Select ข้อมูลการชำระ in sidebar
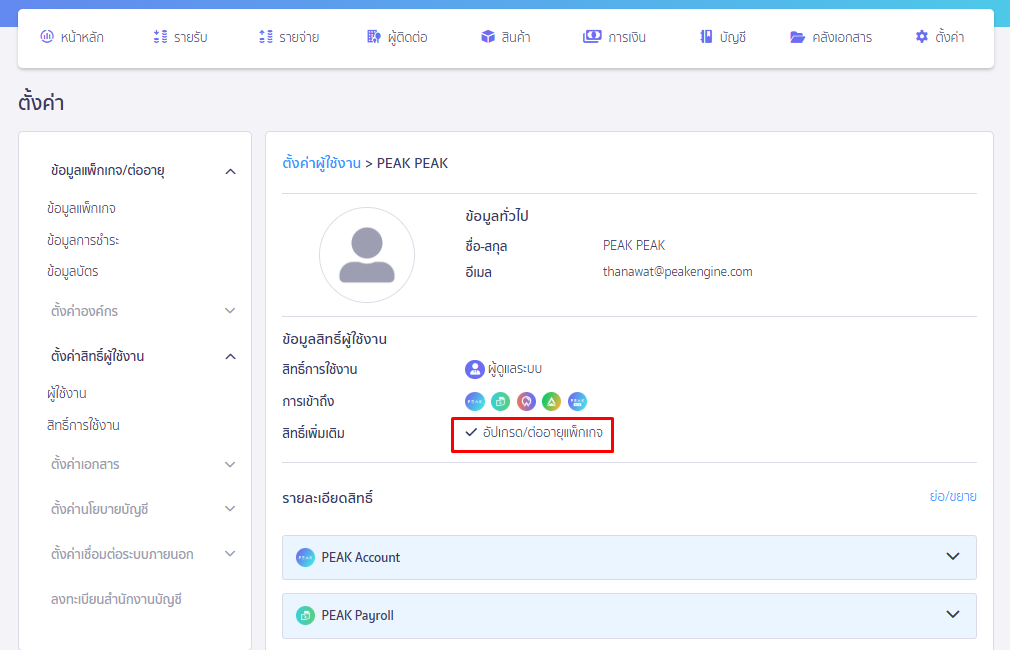Image resolution: width=1010 pixels, height=650 pixels. click(x=83, y=240)
